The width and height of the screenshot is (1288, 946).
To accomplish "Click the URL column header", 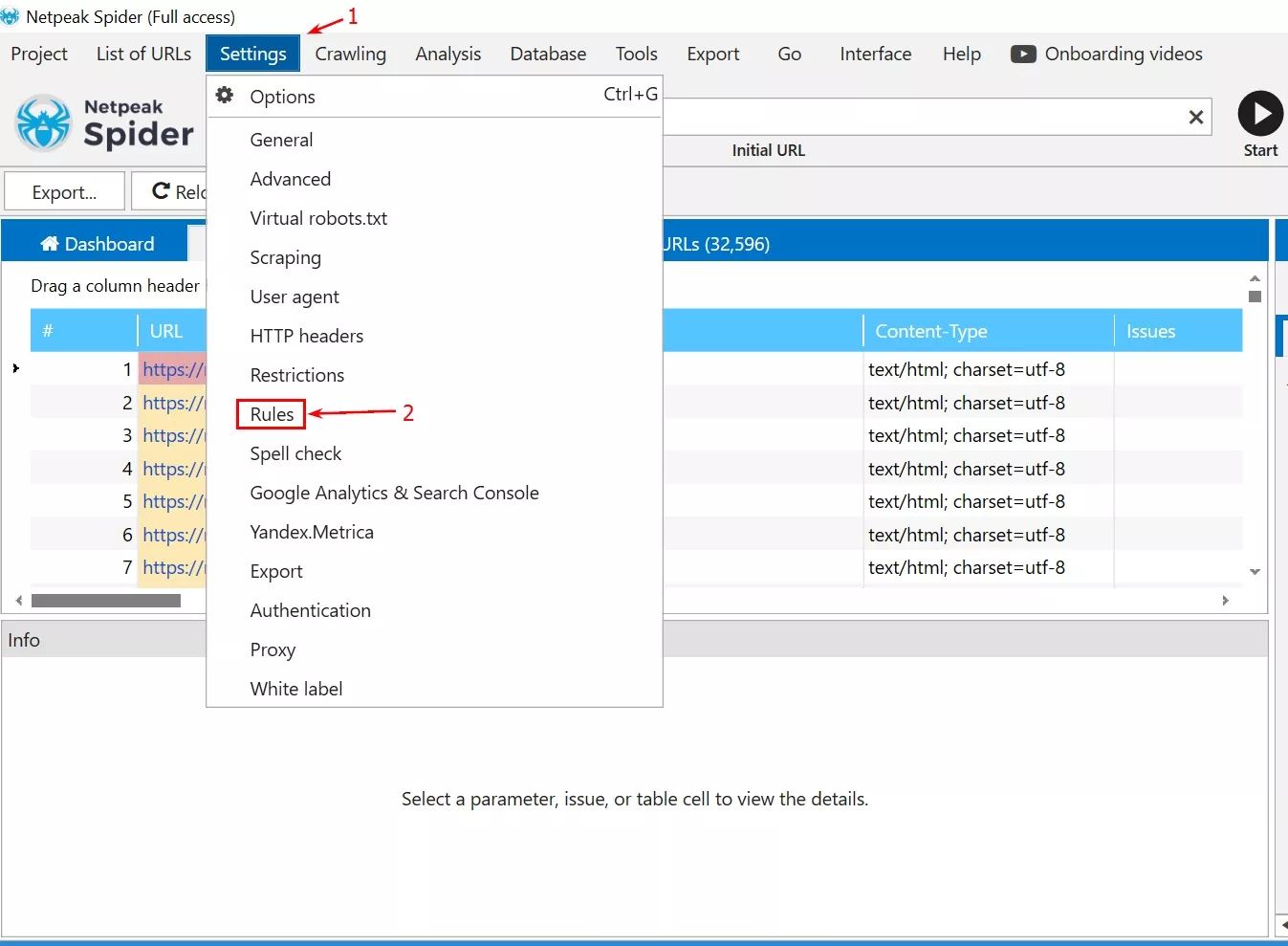I will 172,331.
